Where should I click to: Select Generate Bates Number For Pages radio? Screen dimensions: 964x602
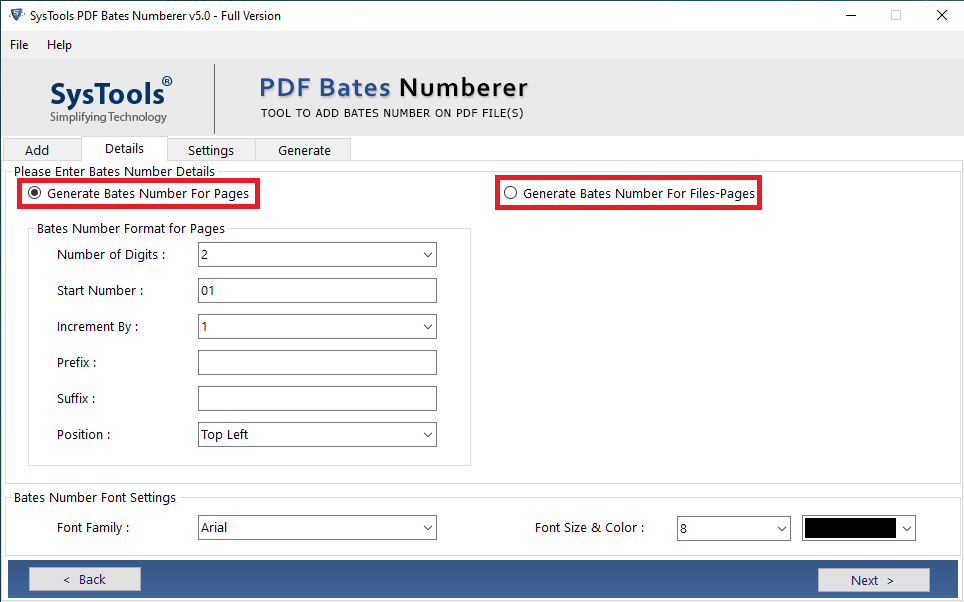(35, 193)
